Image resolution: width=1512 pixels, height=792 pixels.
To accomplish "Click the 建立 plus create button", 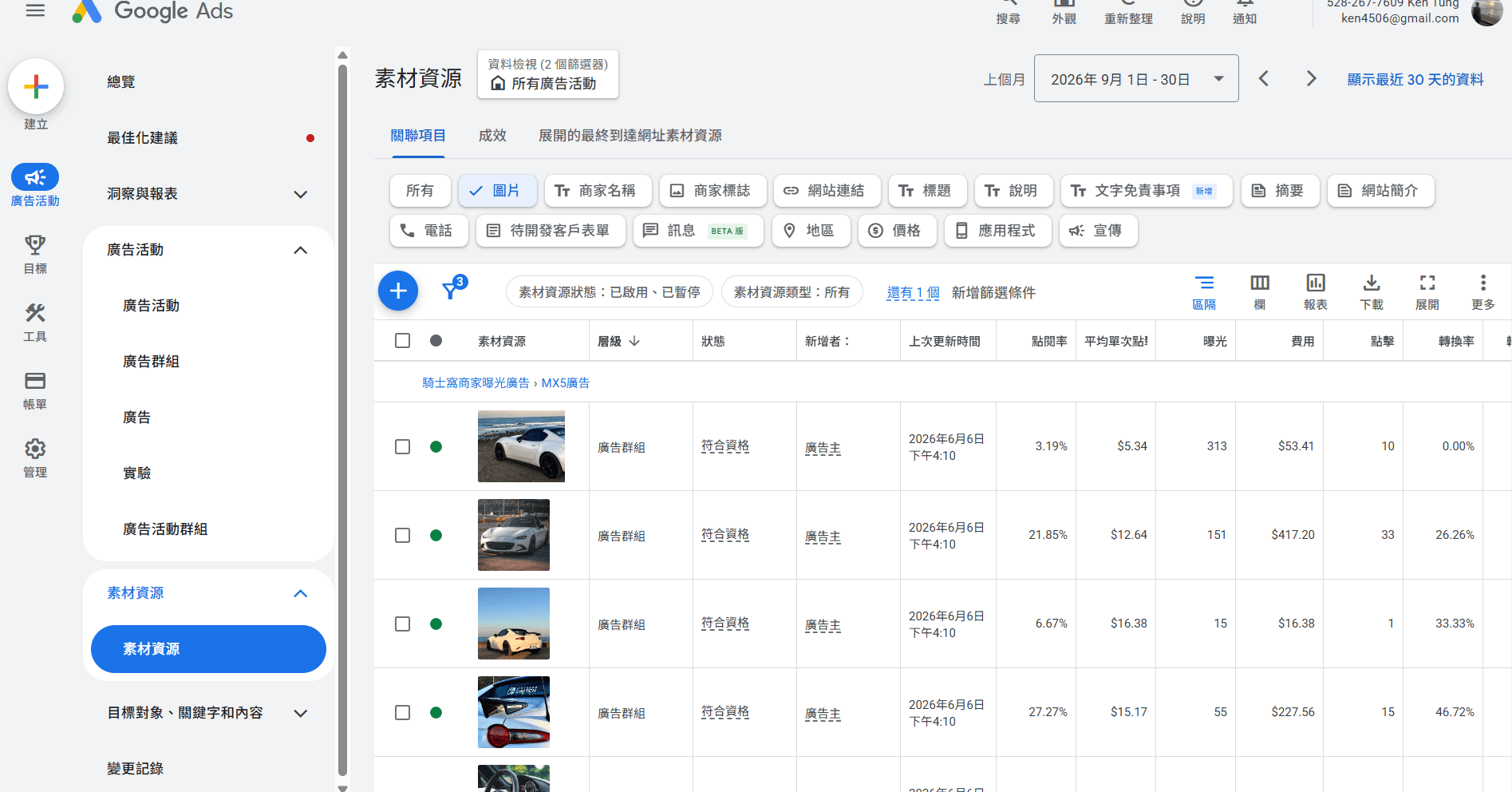I will (x=36, y=86).
